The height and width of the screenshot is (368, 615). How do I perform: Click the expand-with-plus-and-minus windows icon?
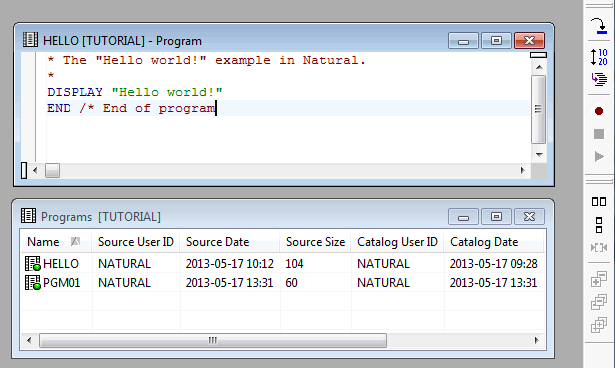click(599, 279)
